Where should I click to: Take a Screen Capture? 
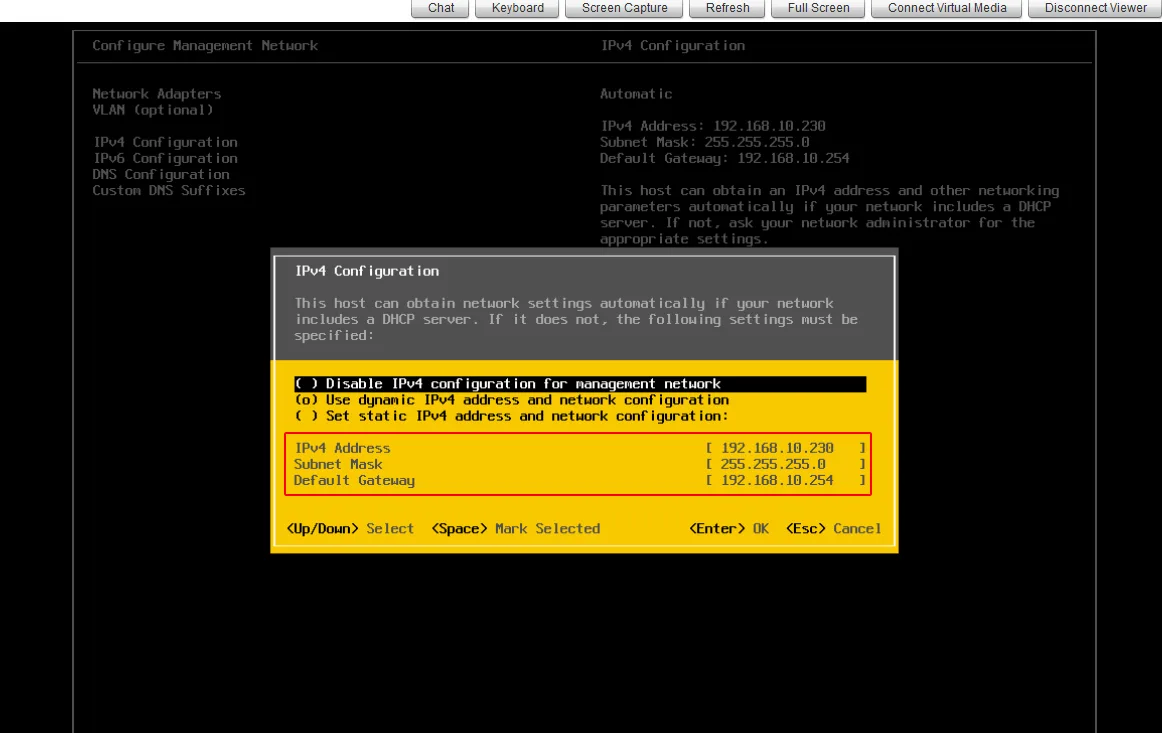(624, 8)
